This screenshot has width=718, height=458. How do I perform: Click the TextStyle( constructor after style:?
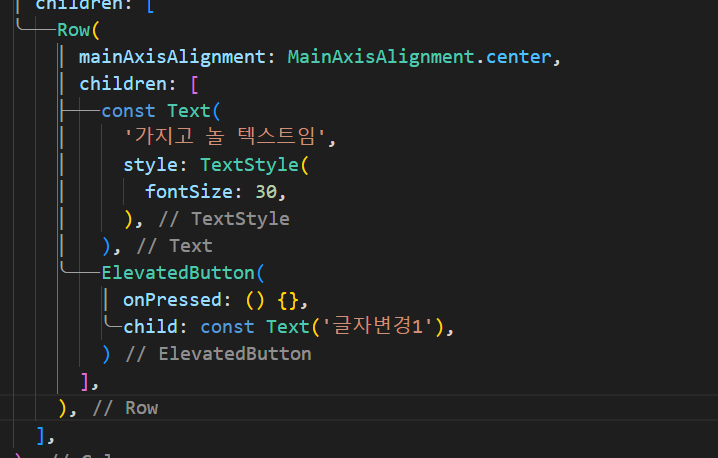[x=250, y=165]
